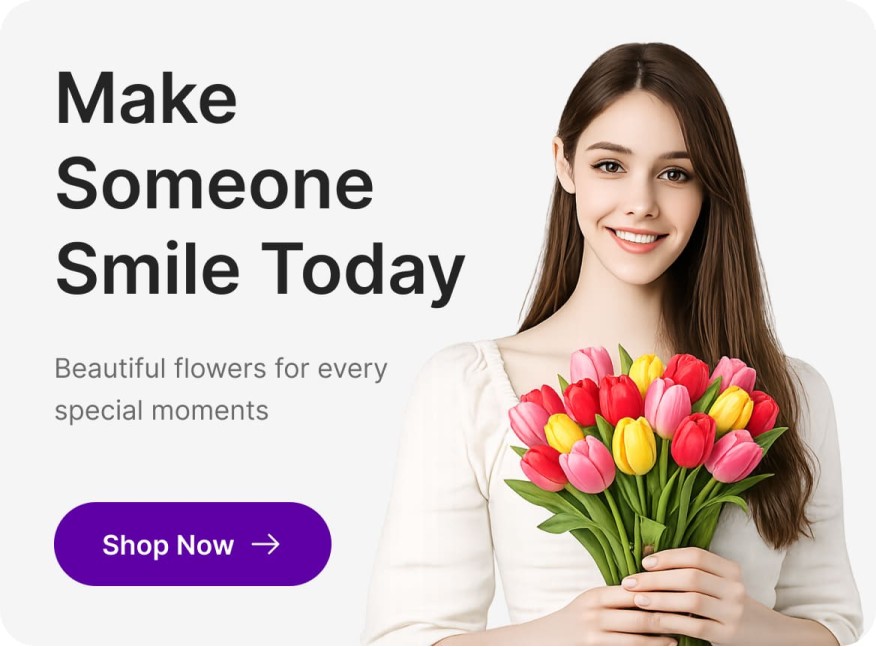Click the woman's smile
Image resolution: width=876 pixels, height=647 pixels.
637,239
